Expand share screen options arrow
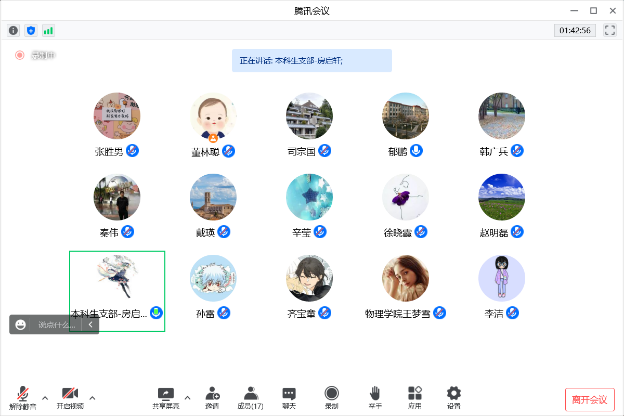The width and height of the screenshot is (624, 416). [x=187, y=396]
